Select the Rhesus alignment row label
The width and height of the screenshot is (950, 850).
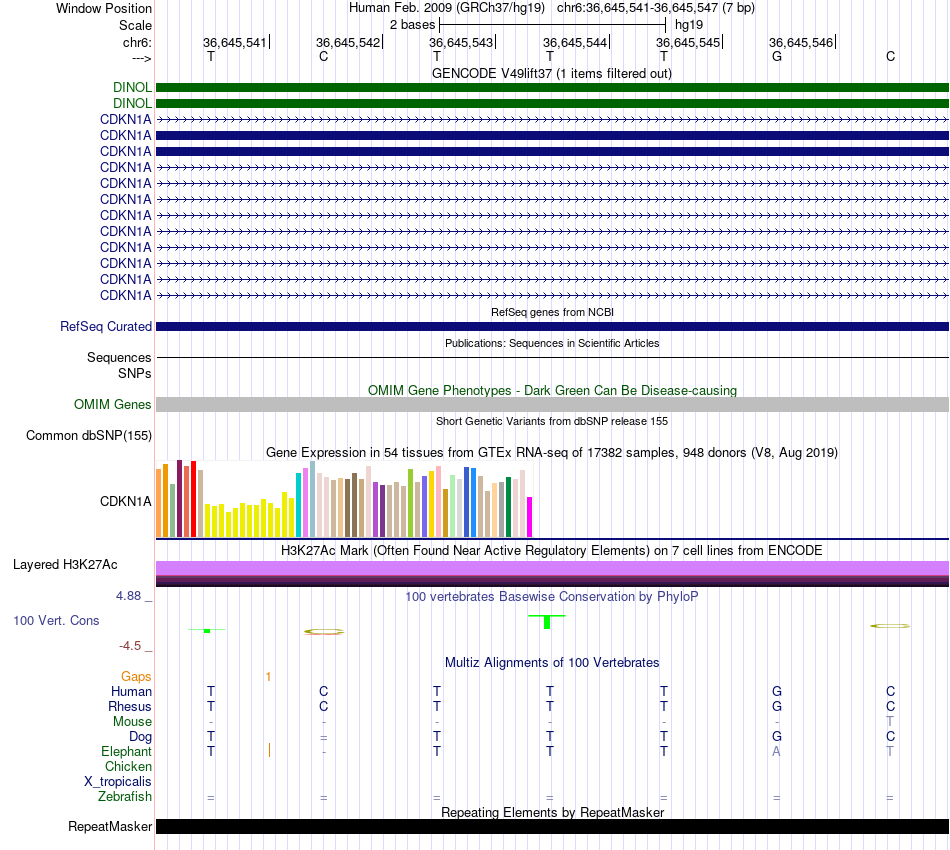point(130,706)
